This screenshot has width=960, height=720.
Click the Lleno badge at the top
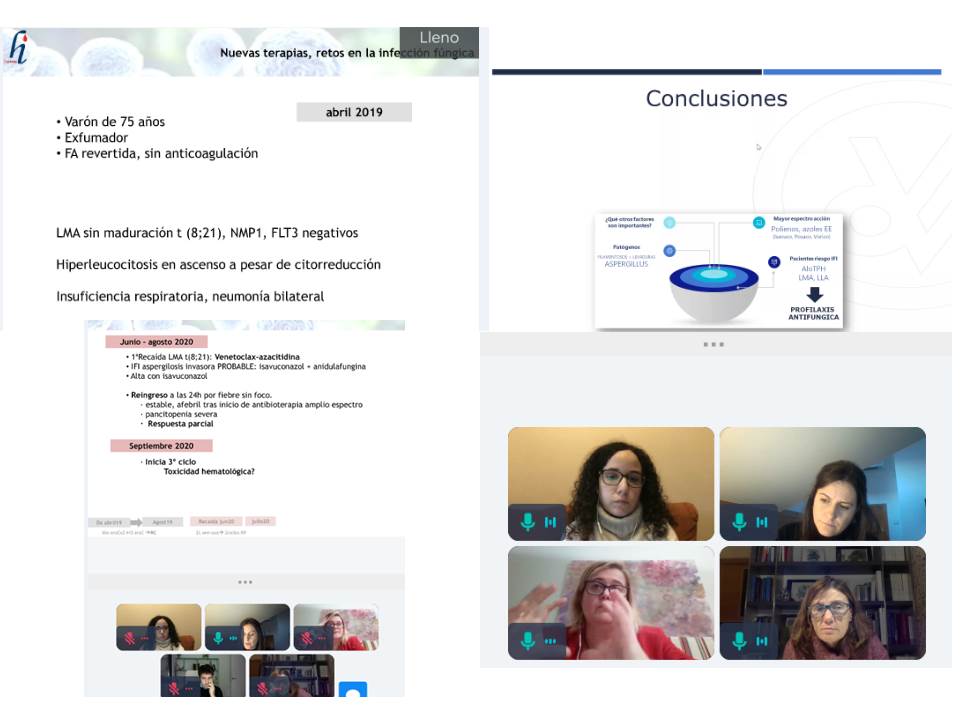pos(439,38)
